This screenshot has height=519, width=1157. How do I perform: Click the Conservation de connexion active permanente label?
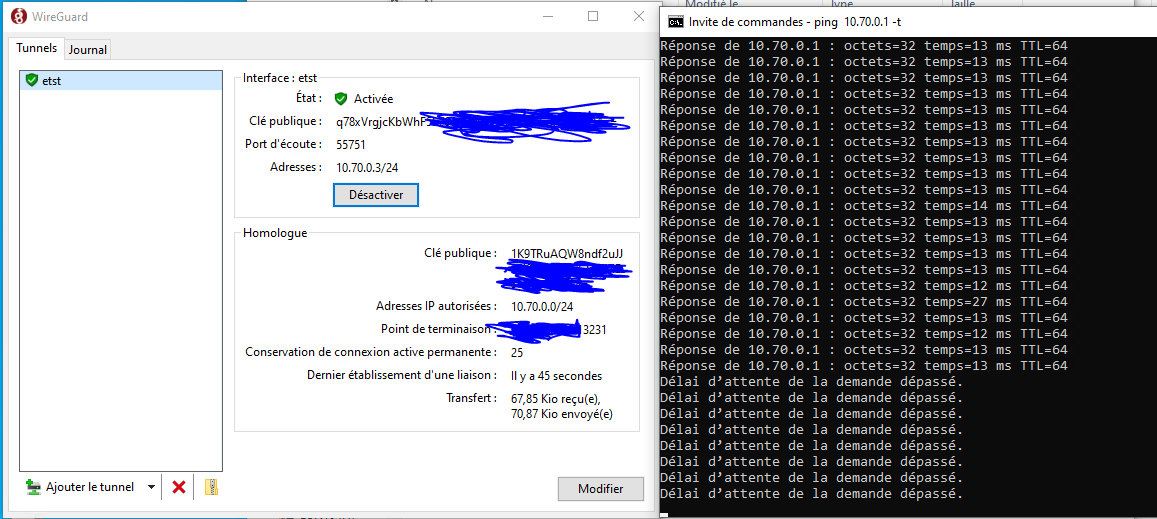click(x=372, y=352)
